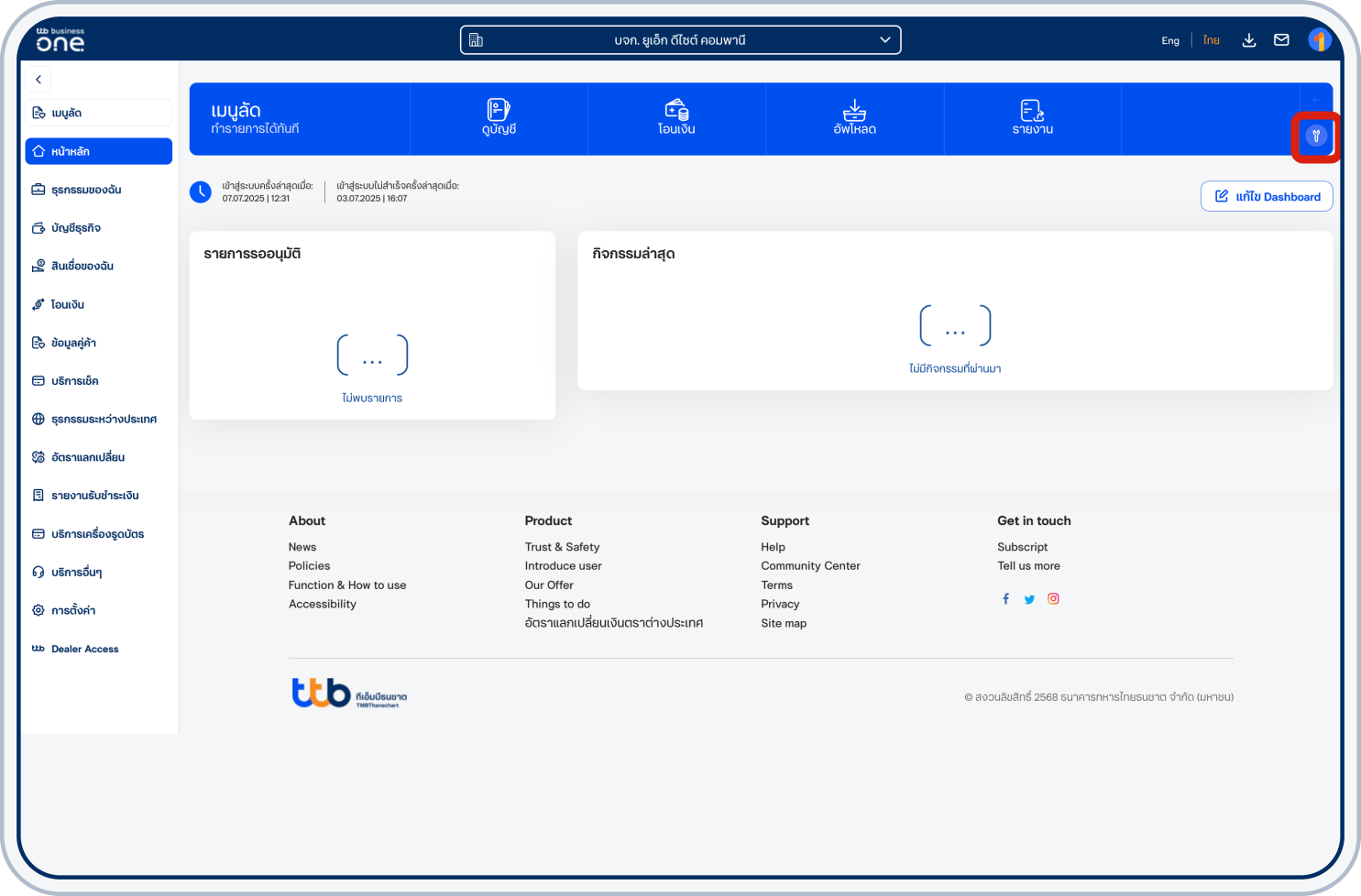Click the ดูบัญชี shortcut icon

click(499, 111)
